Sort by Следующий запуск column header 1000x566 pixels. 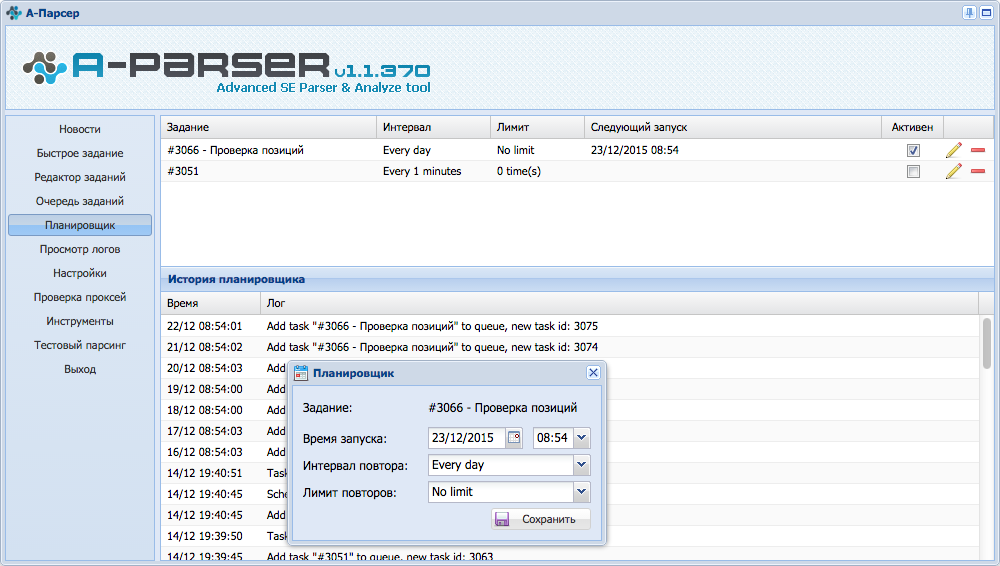tap(733, 127)
